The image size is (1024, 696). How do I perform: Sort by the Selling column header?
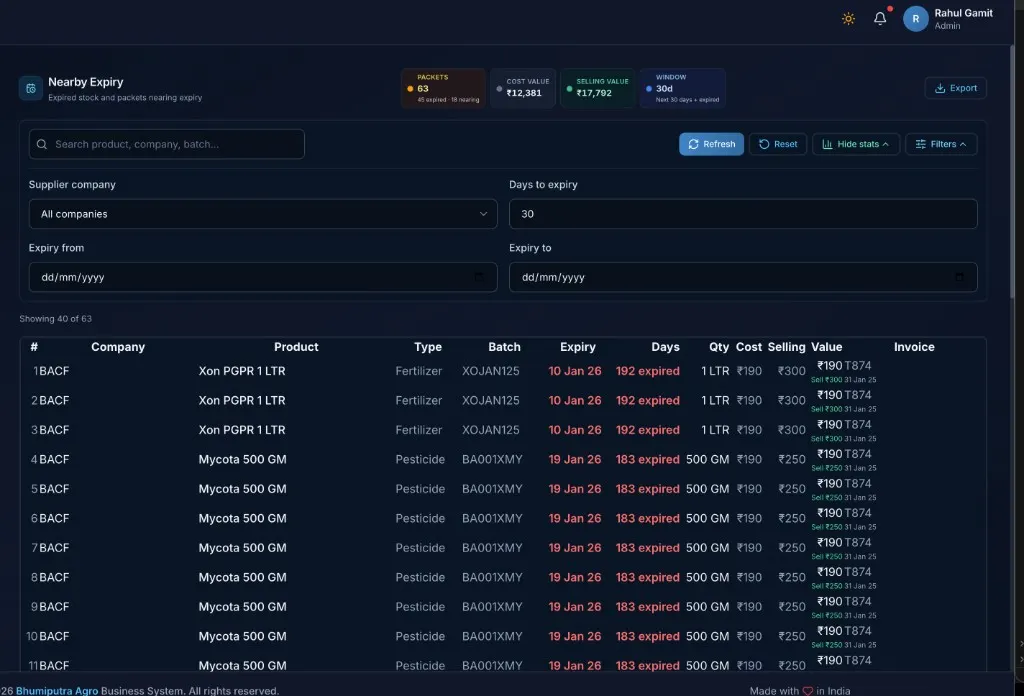coord(786,347)
